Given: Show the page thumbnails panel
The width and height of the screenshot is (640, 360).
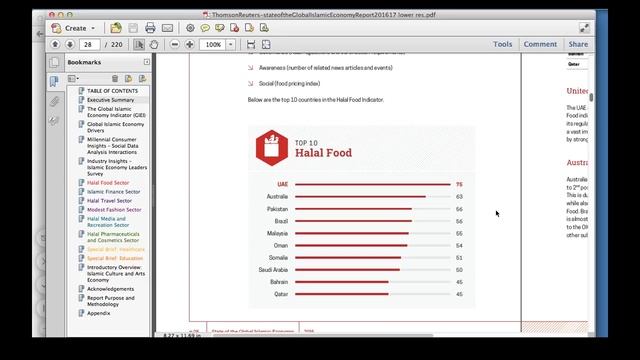Looking at the screenshot, I should click(54, 62).
